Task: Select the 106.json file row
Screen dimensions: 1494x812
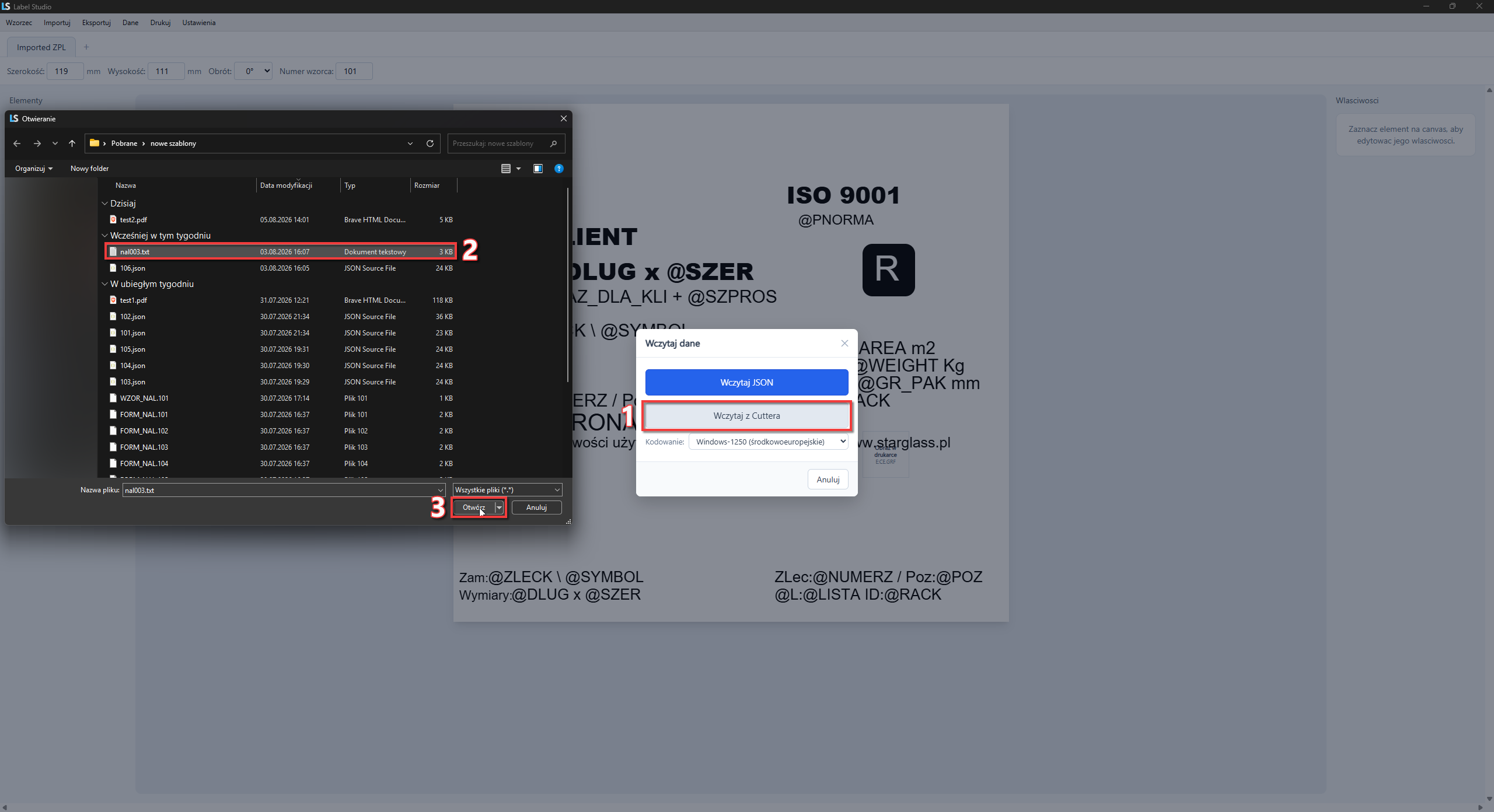Action: 281,268
